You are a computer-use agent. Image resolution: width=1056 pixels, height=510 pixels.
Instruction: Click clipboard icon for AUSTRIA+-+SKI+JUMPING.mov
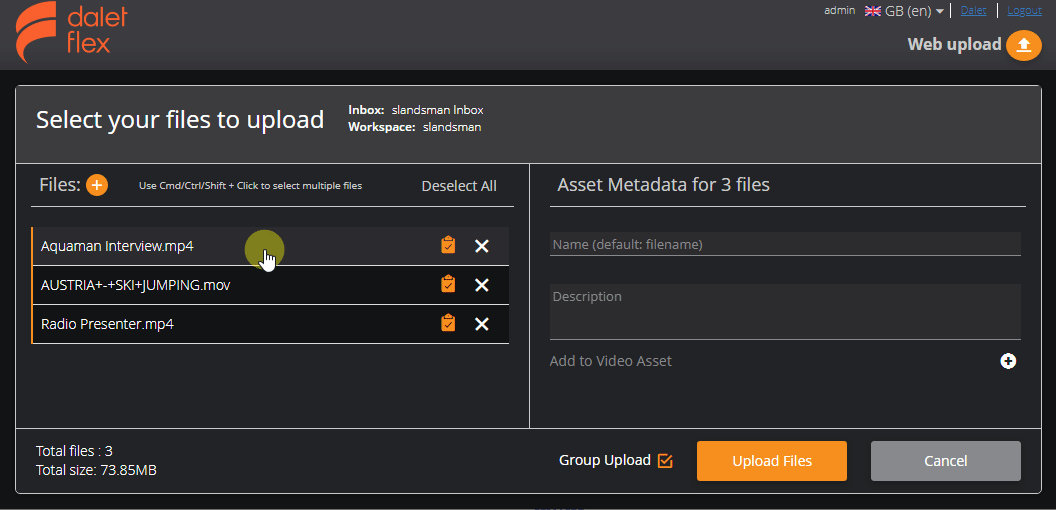click(448, 284)
